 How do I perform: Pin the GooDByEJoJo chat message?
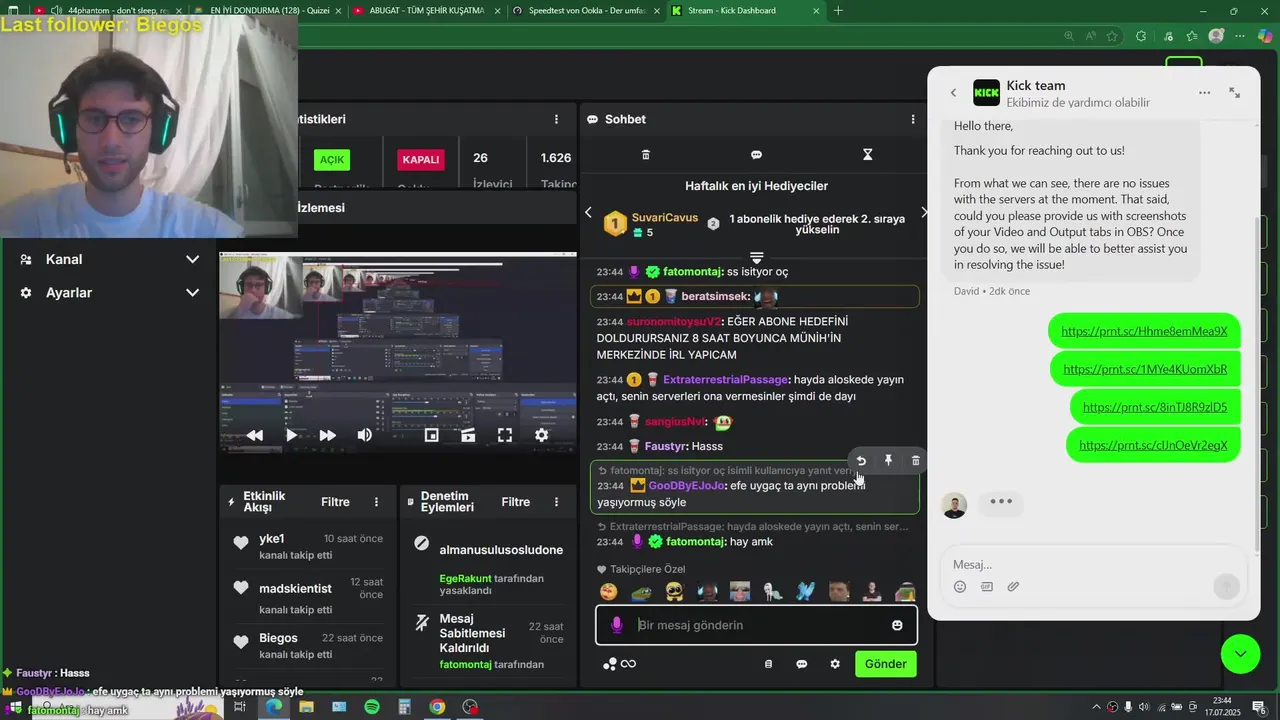888,461
